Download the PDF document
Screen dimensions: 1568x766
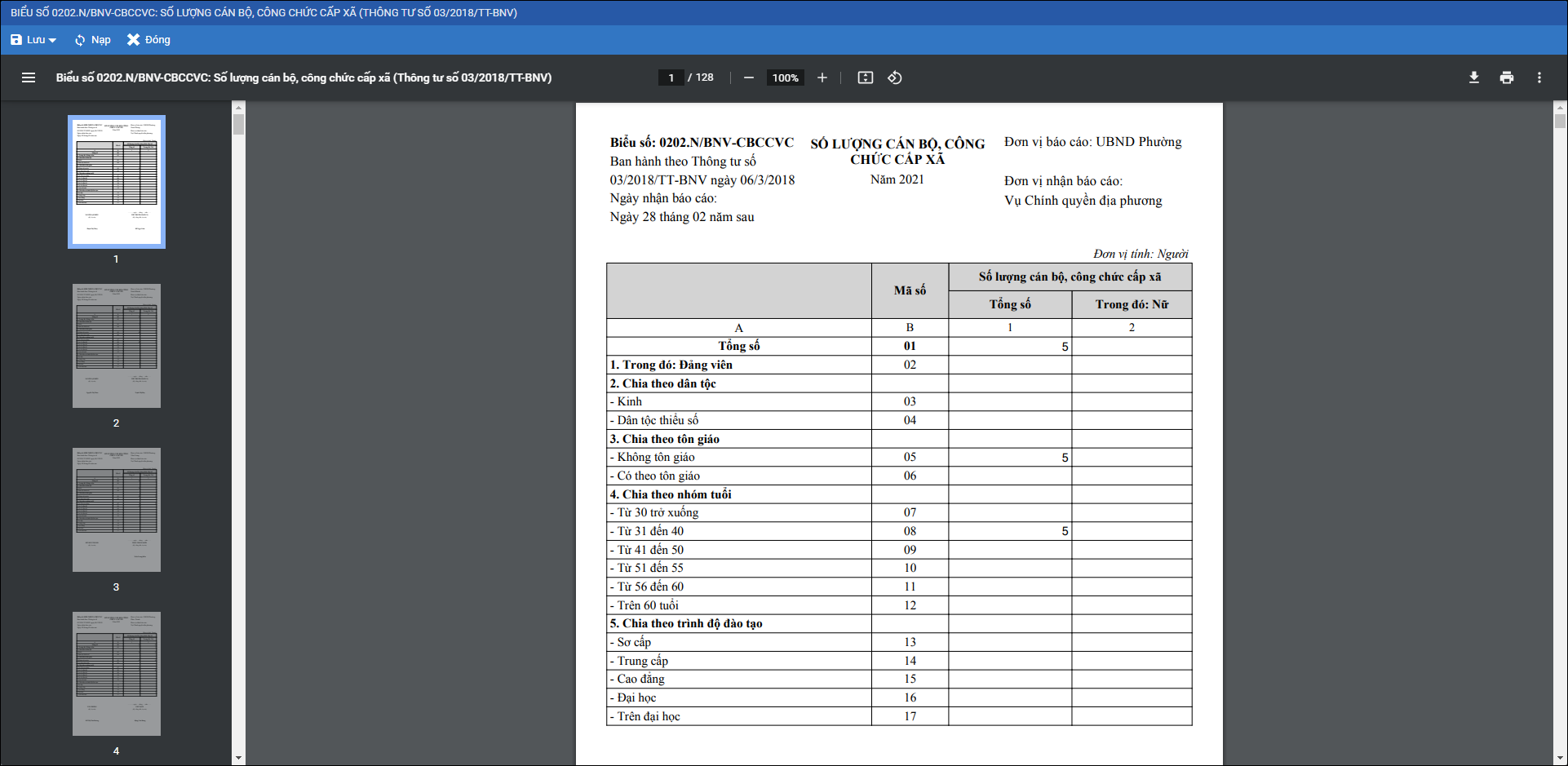point(1474,77)
